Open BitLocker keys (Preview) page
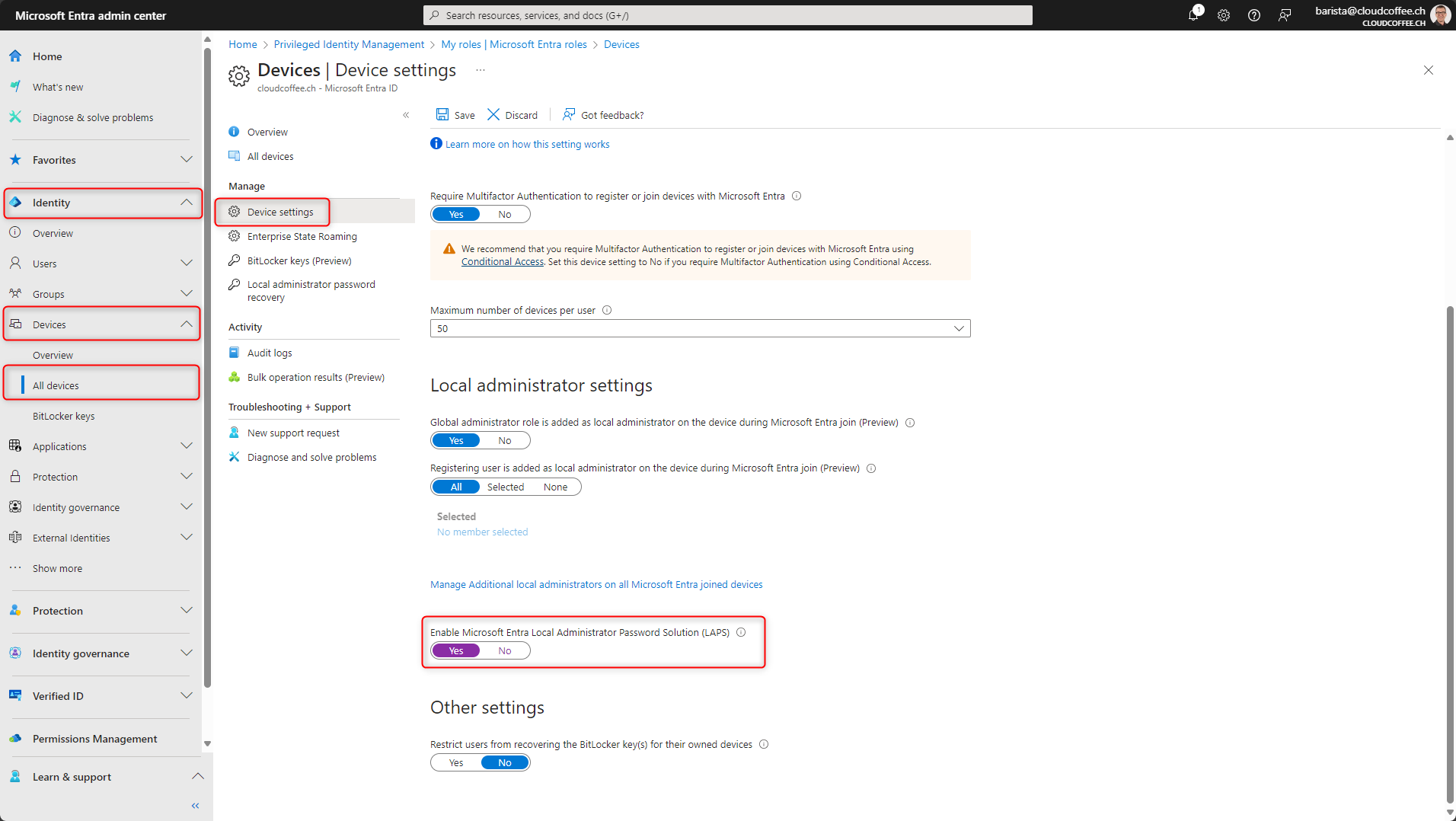 pyautogui.click(x=299, y=260)
